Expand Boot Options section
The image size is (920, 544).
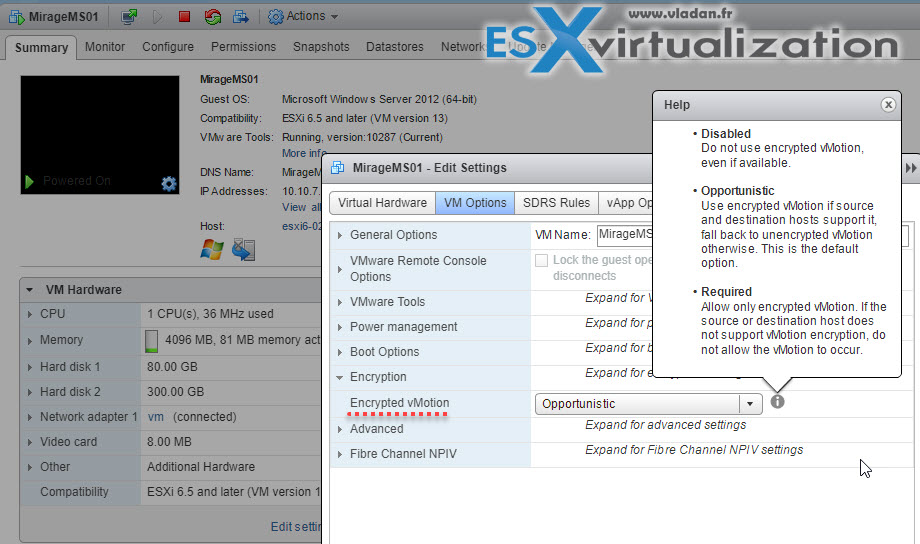point(340,352)
